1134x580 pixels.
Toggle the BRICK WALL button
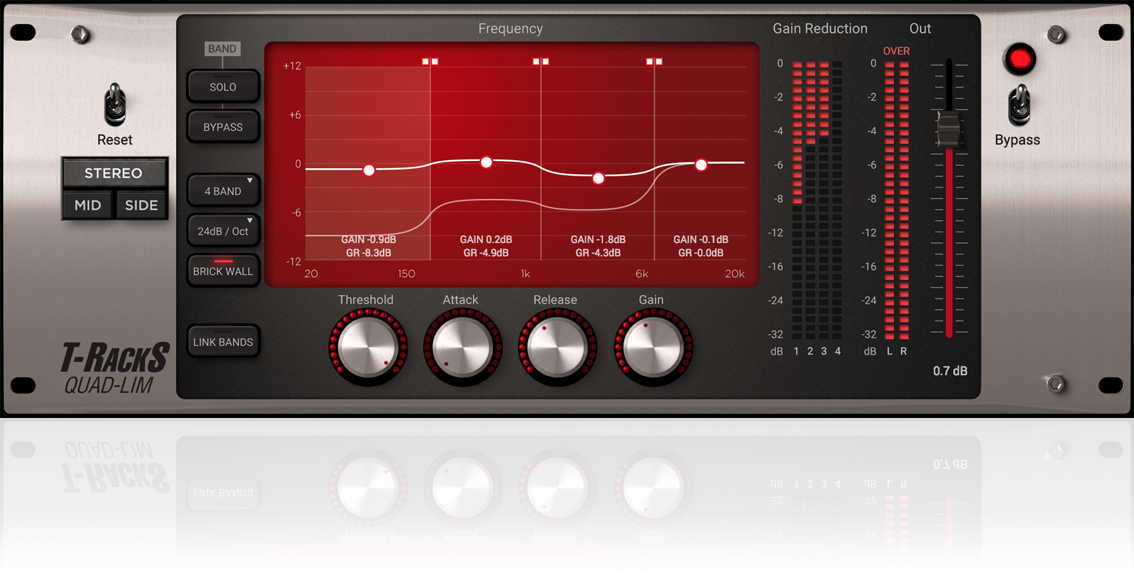223,271
